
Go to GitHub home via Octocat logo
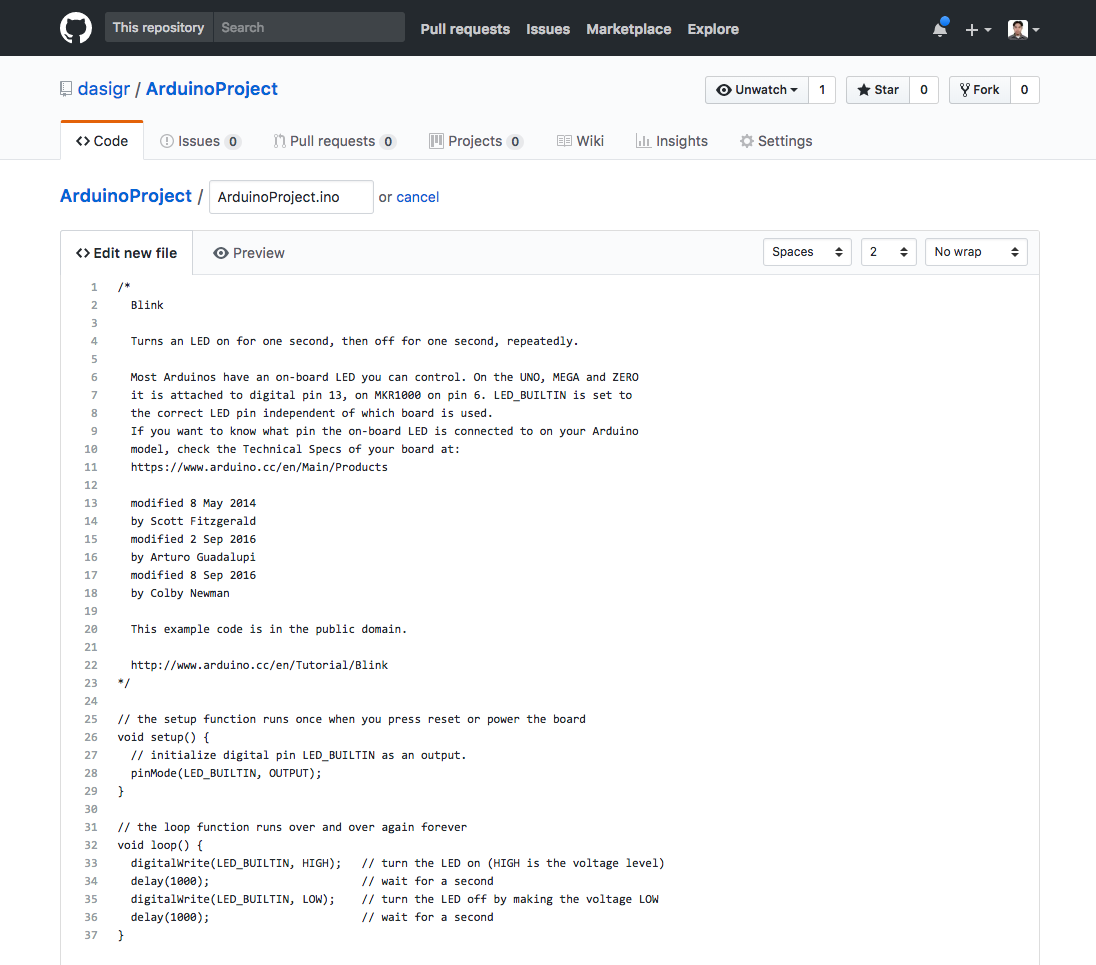pos(75,28)
